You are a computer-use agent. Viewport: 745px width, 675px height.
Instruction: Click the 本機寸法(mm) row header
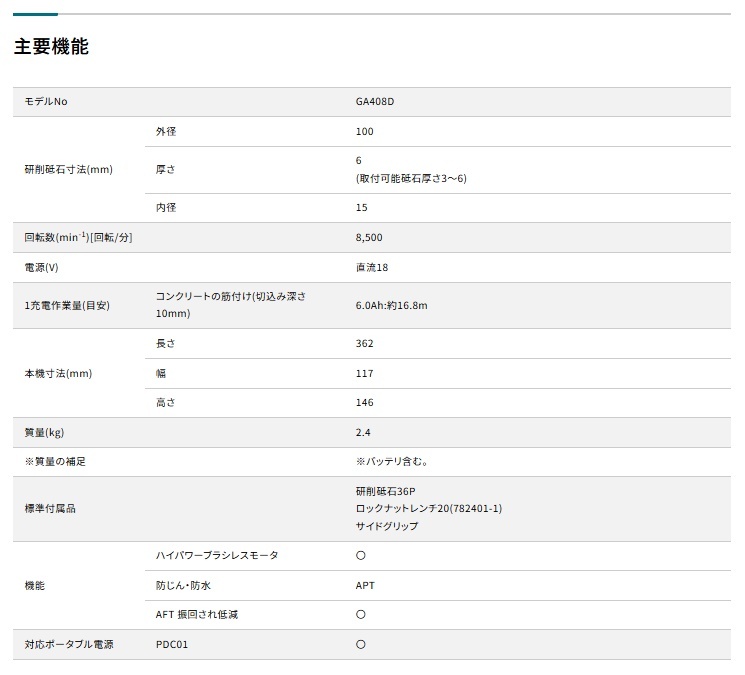coord(58,373)
